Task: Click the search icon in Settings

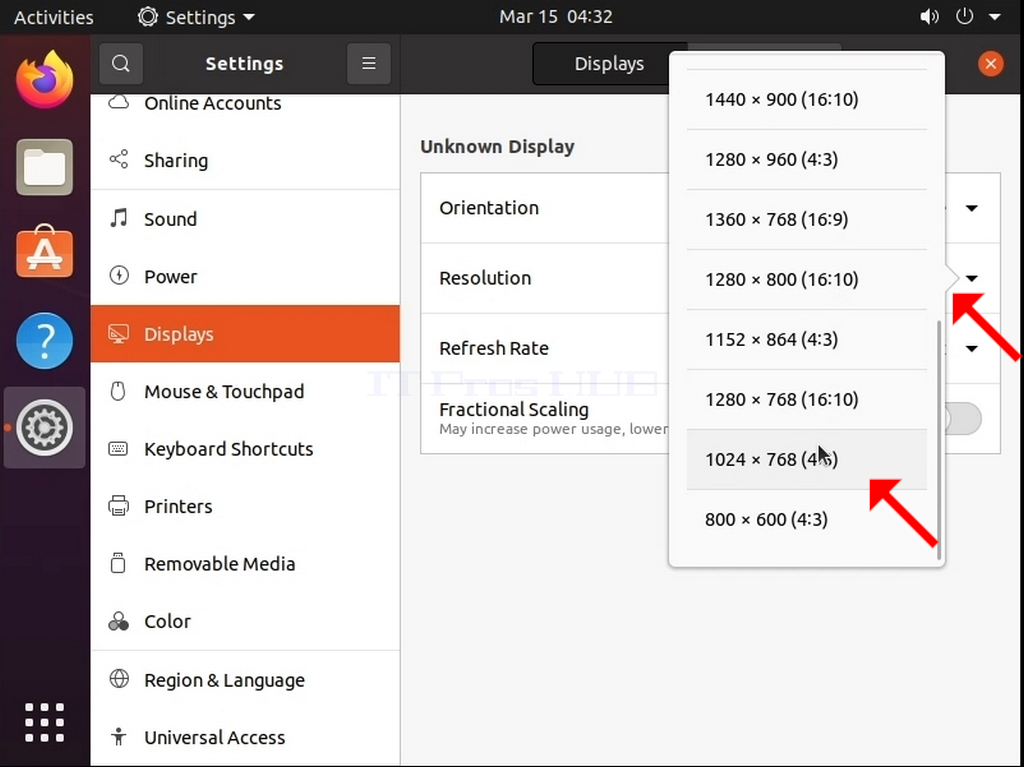Action: pos(121,63)
